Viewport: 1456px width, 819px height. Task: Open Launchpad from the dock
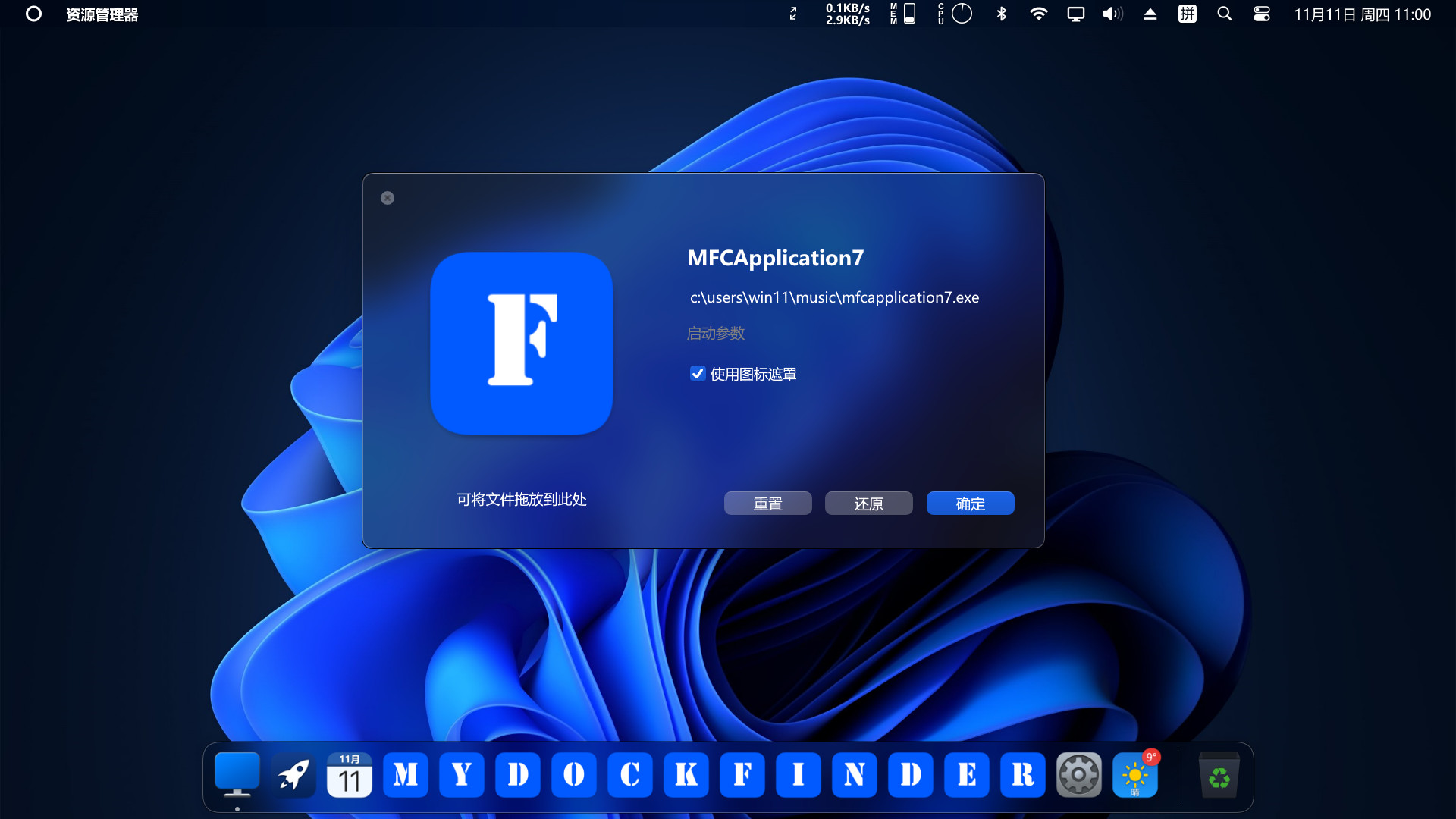tap(293, 774)
